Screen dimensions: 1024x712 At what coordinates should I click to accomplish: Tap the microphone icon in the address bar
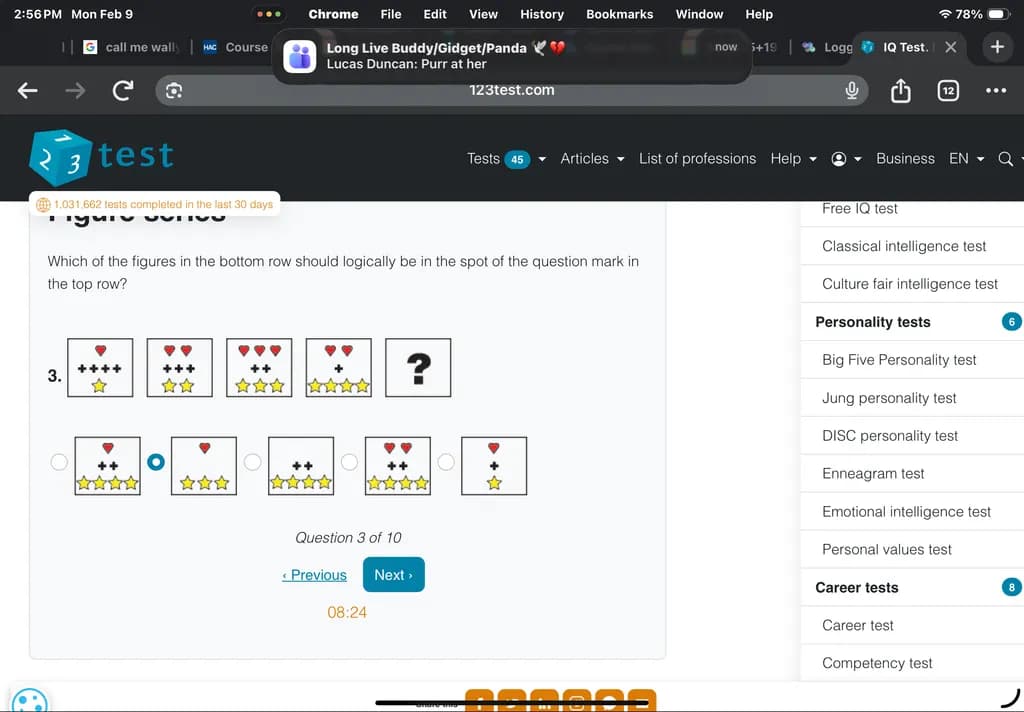pos(852,90)
